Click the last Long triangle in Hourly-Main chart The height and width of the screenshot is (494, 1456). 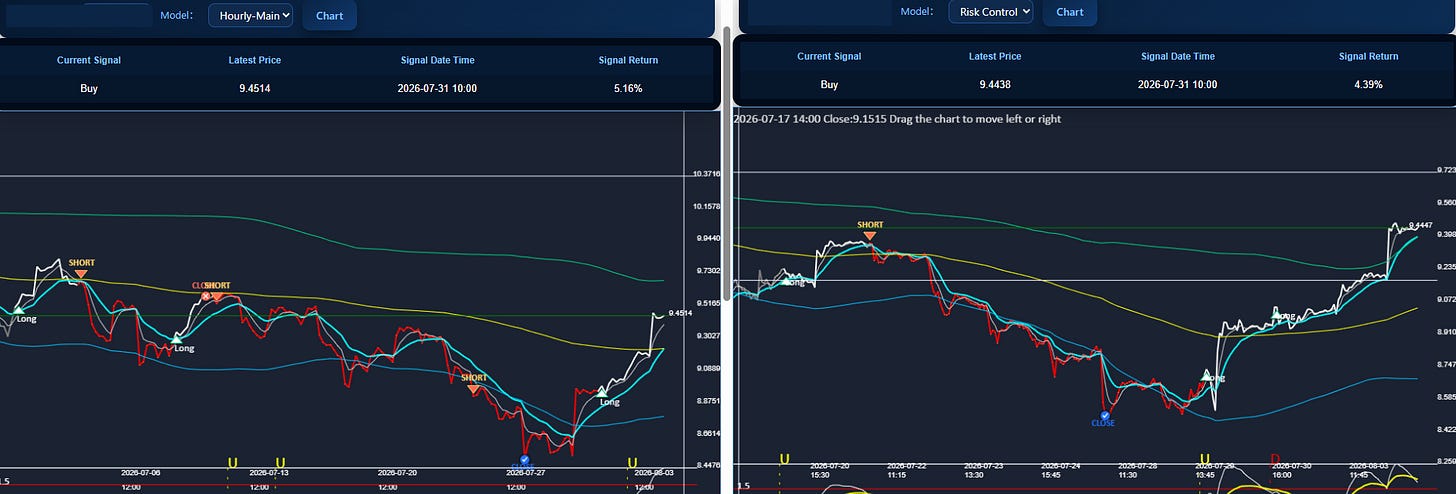pyautogui.click(x=602, y=392)
